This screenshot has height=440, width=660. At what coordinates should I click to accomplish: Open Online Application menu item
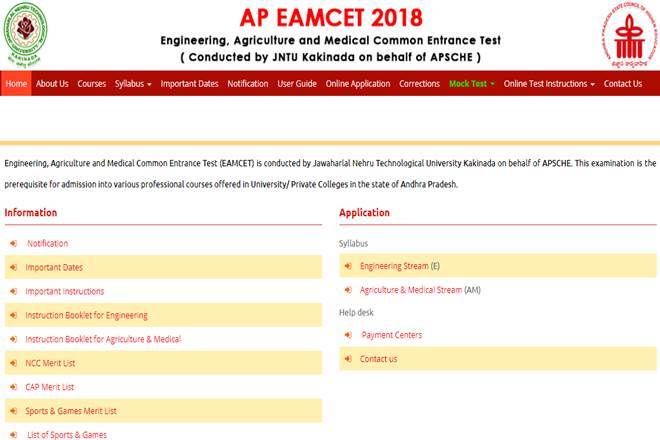coord(358,84)
